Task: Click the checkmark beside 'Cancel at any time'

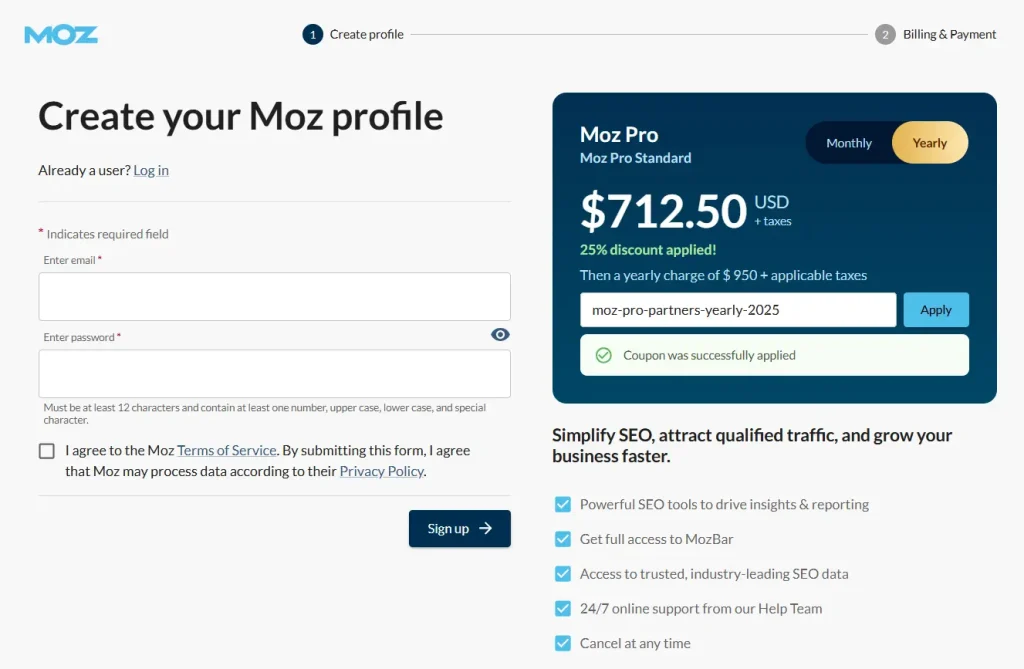Action: (x=563, y=643)
